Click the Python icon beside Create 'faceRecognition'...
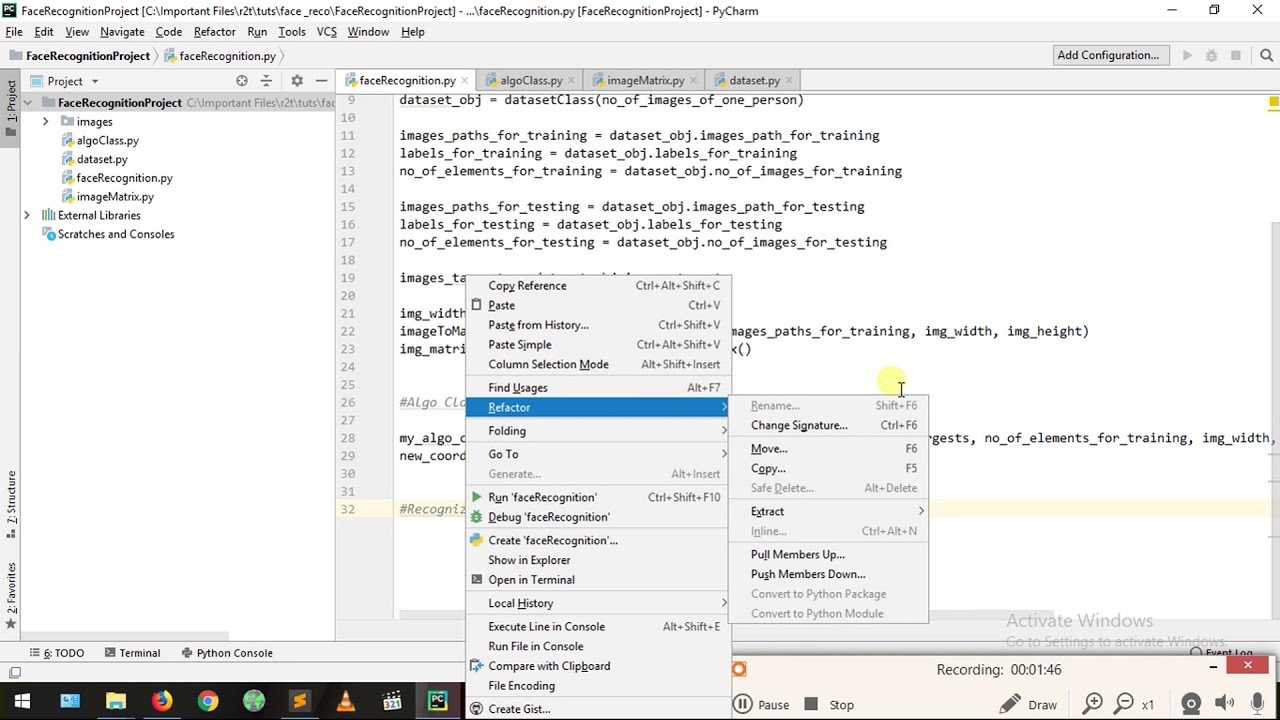Viewport: 1280px width, 720px height. click(477, 540)
